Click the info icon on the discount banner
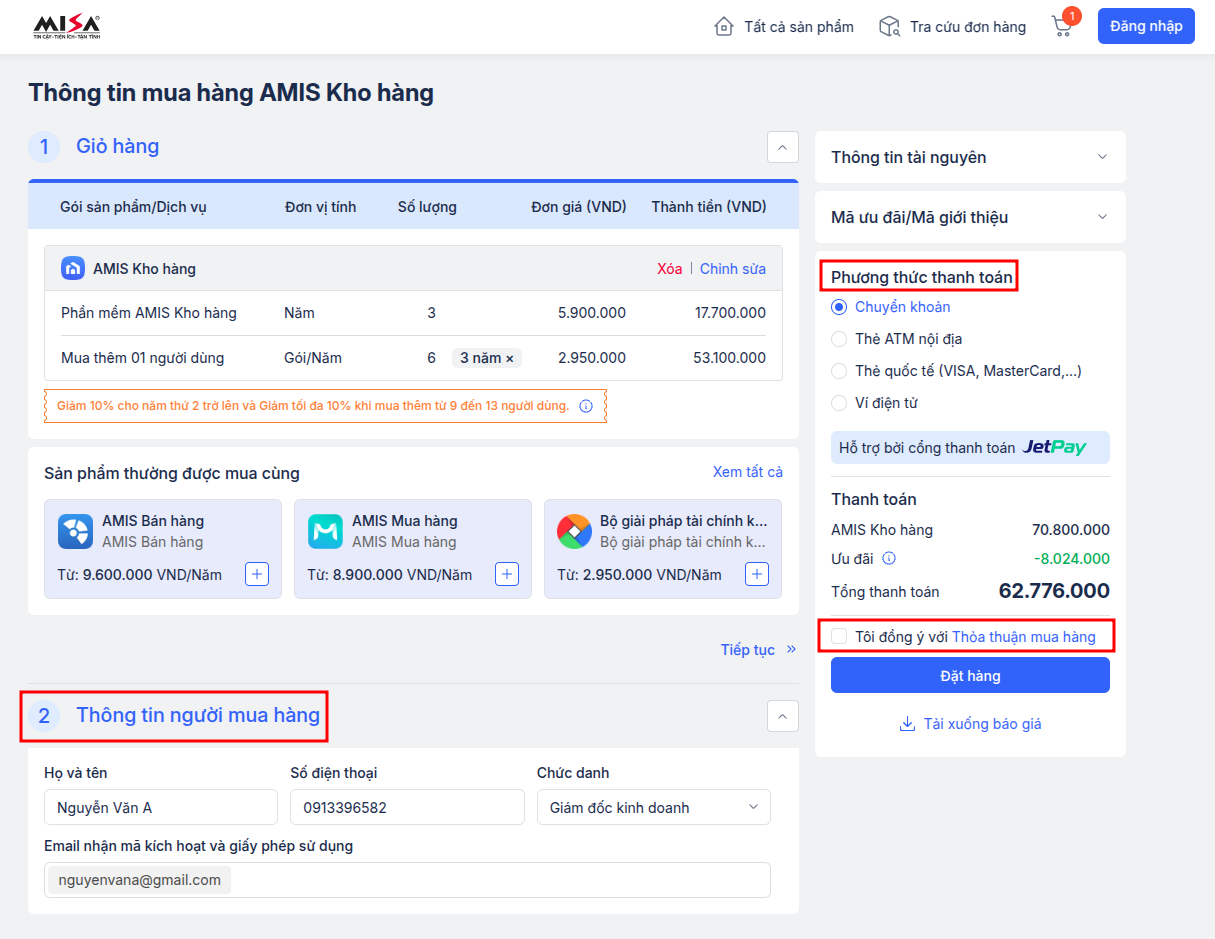The width and height of the screenshot is (1215, 939). [x=586, y=406]
